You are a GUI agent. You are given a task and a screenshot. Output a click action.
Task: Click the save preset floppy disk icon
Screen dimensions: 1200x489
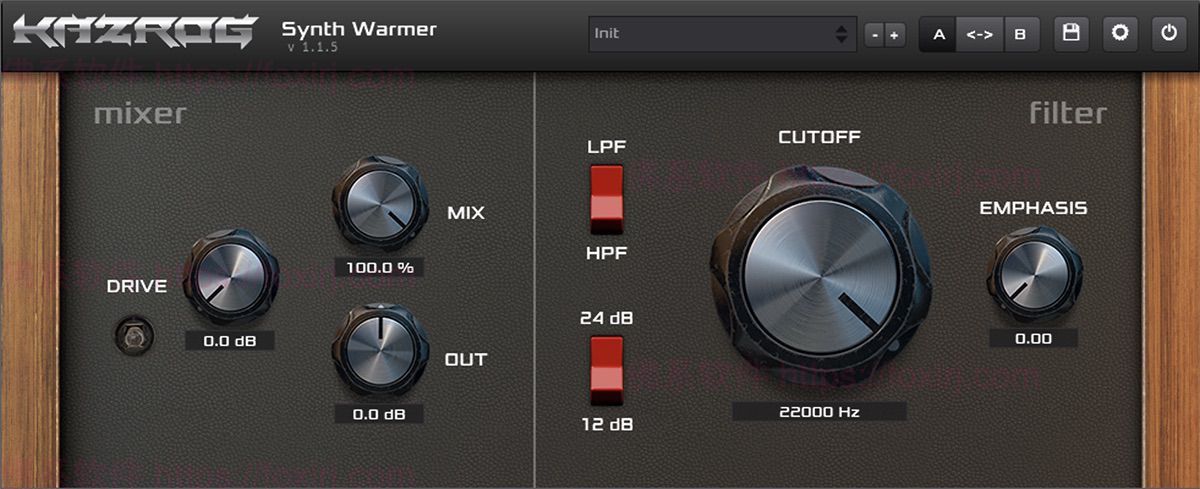[x=1071, y=33]
